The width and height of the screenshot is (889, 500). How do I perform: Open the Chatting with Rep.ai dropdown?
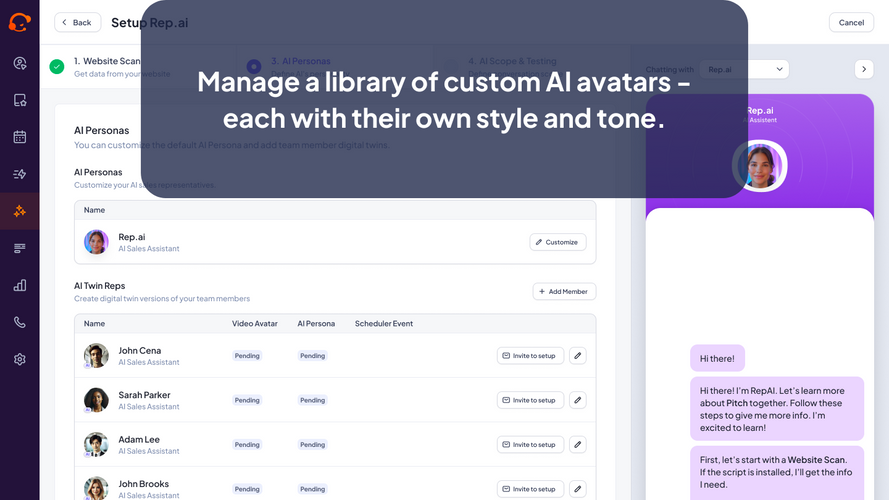click(744, 69)
